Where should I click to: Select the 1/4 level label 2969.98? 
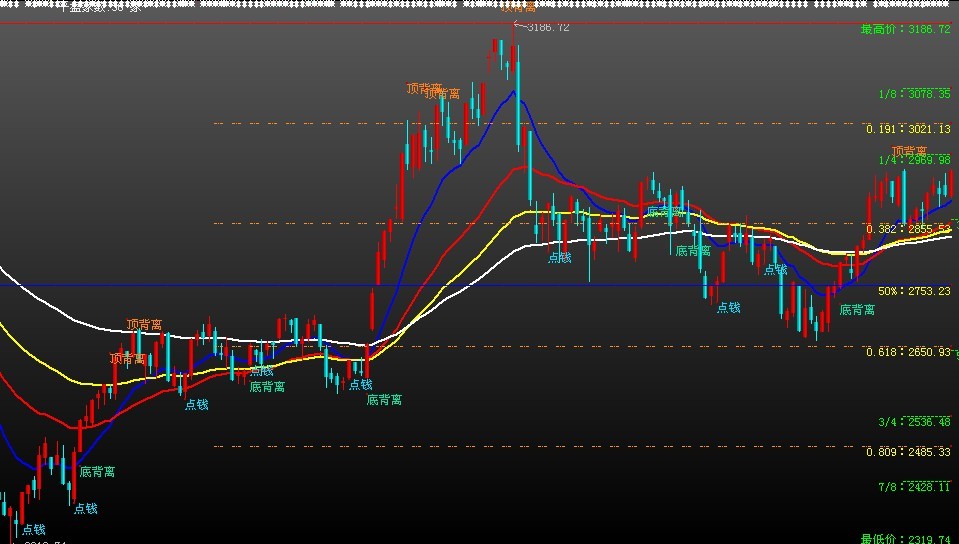[914, 160]
